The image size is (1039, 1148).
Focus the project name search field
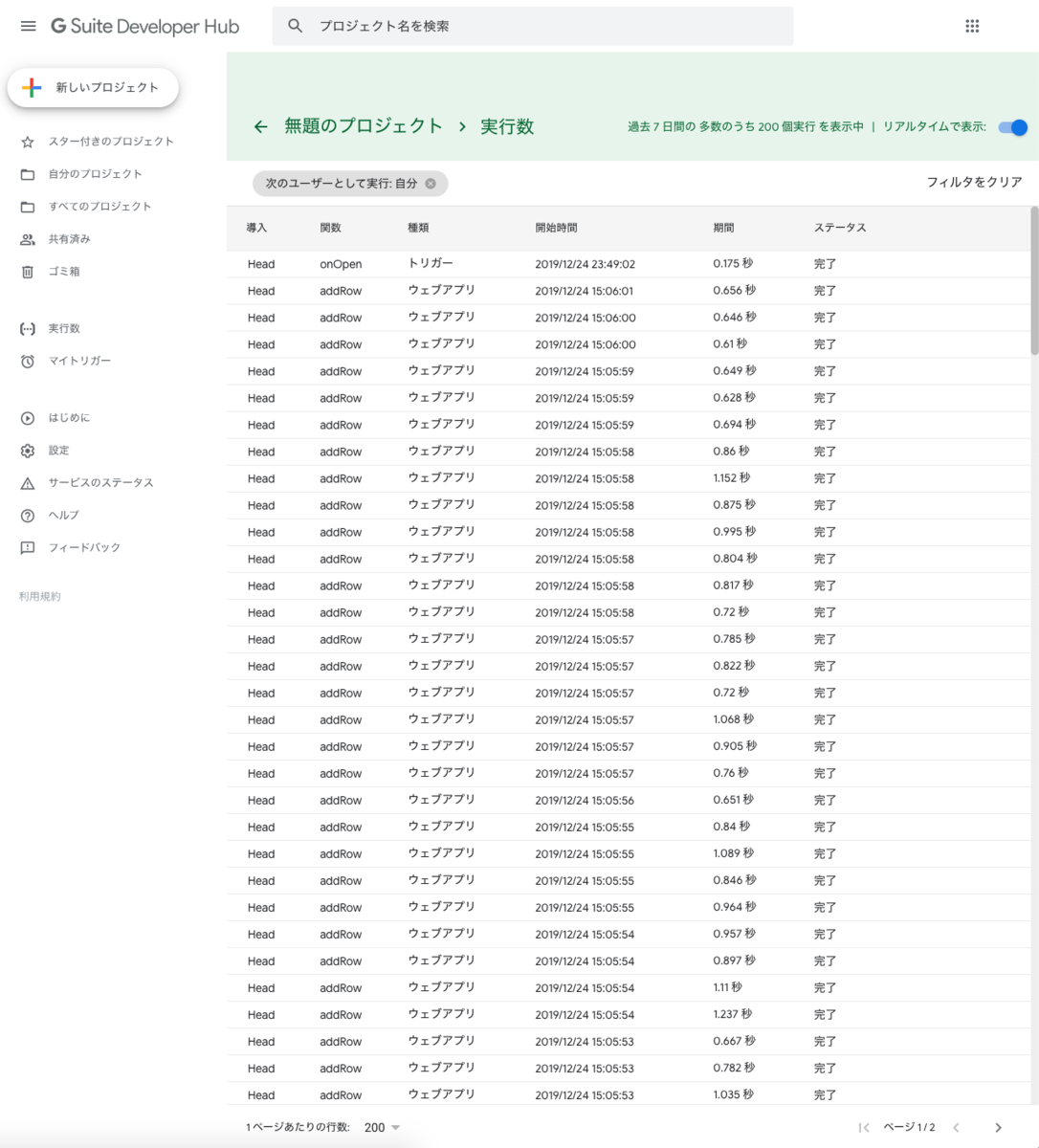[x=533, y=26]
